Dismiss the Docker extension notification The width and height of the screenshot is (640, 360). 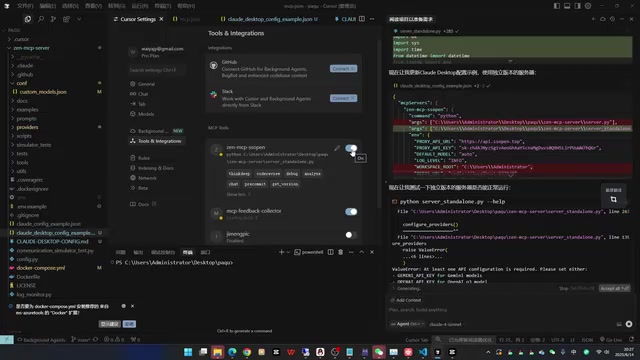pos(132,306)
